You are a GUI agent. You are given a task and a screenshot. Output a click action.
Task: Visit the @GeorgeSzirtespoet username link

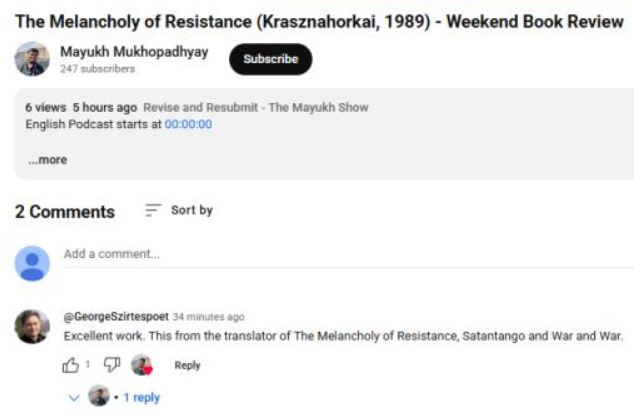[x=116, y=316]
